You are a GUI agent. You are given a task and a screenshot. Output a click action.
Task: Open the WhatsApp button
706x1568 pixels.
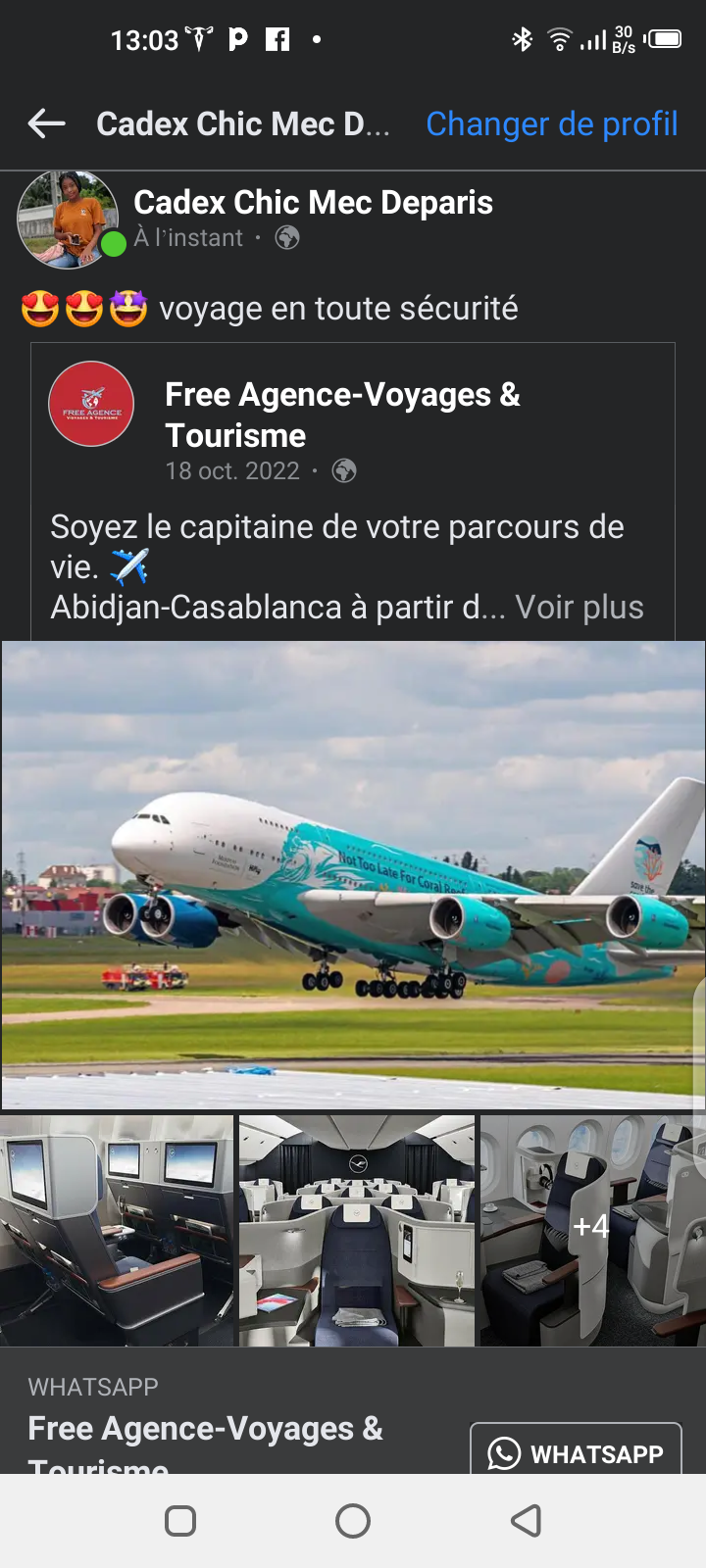[576, 1450]
